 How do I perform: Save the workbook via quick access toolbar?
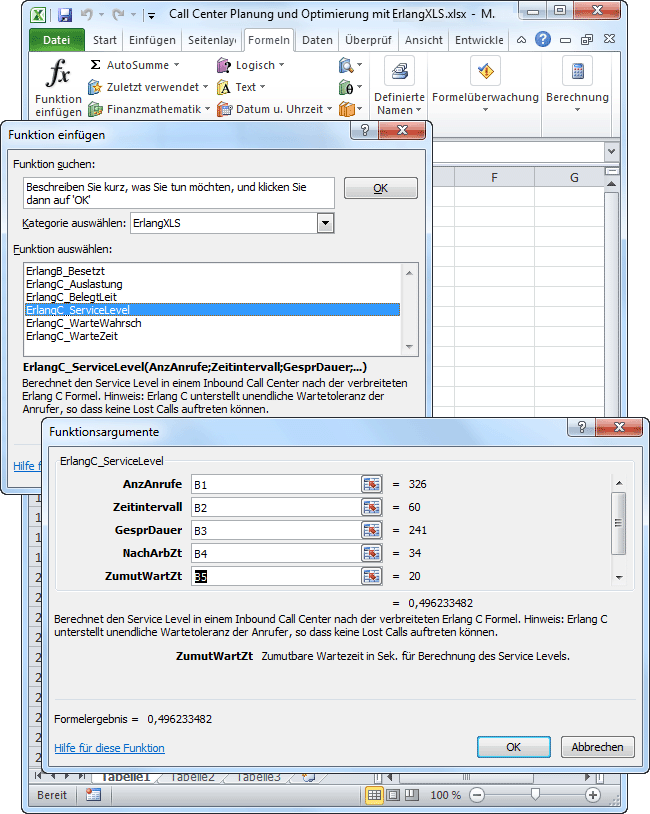click(x=64, y=15)
